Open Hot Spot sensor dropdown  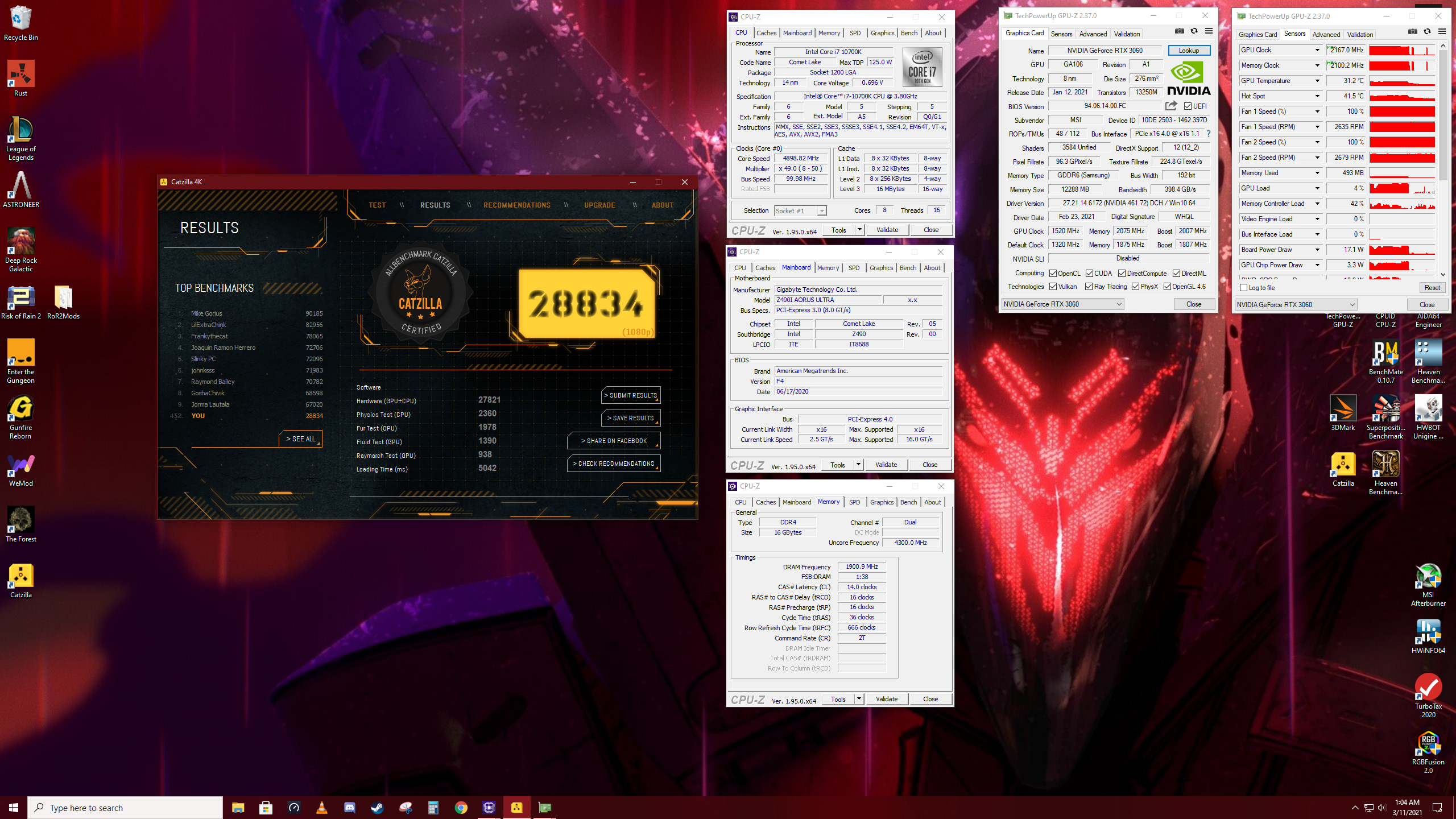[x=1317, y=96]
